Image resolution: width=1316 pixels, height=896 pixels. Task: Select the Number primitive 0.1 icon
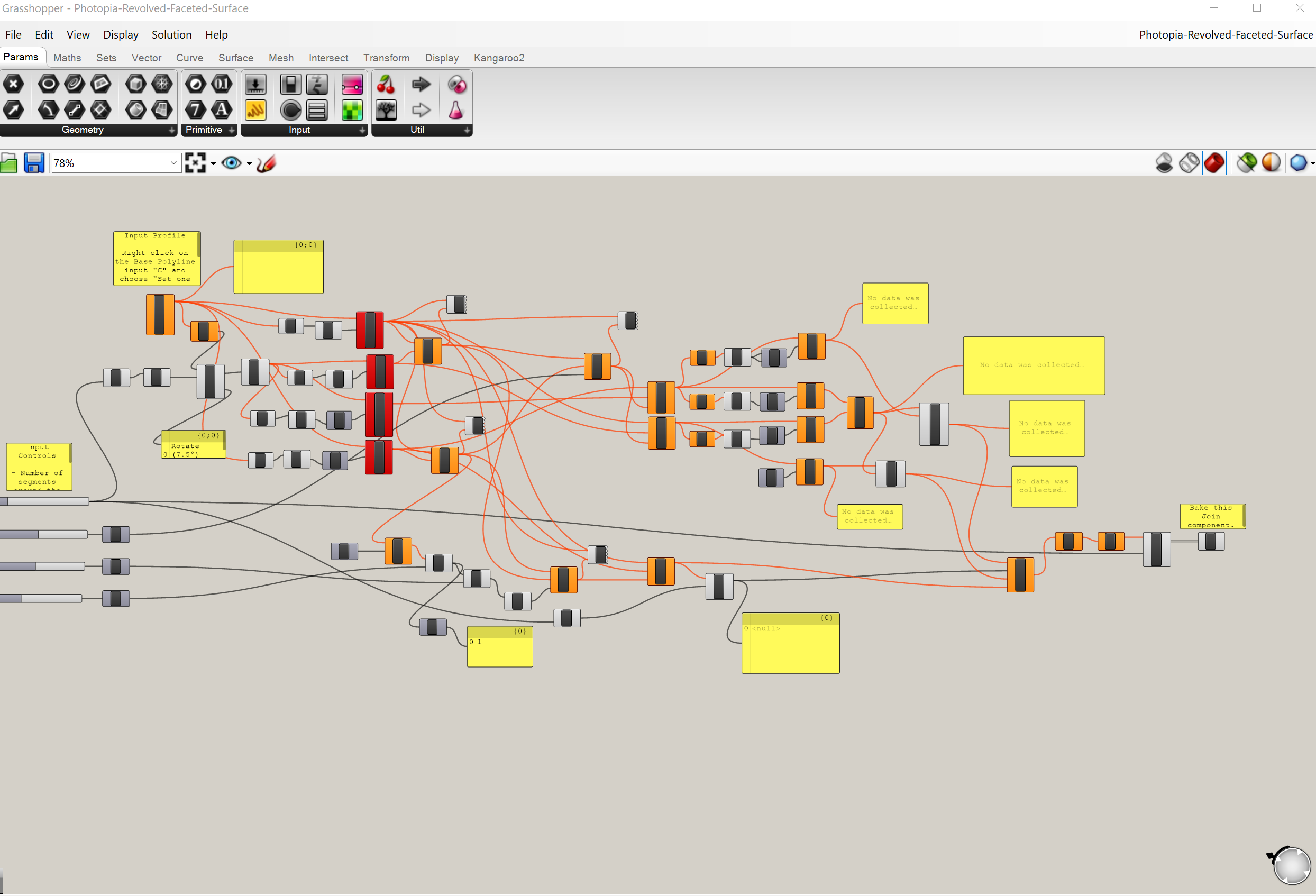pyautogui.click(x=222, y=85)
